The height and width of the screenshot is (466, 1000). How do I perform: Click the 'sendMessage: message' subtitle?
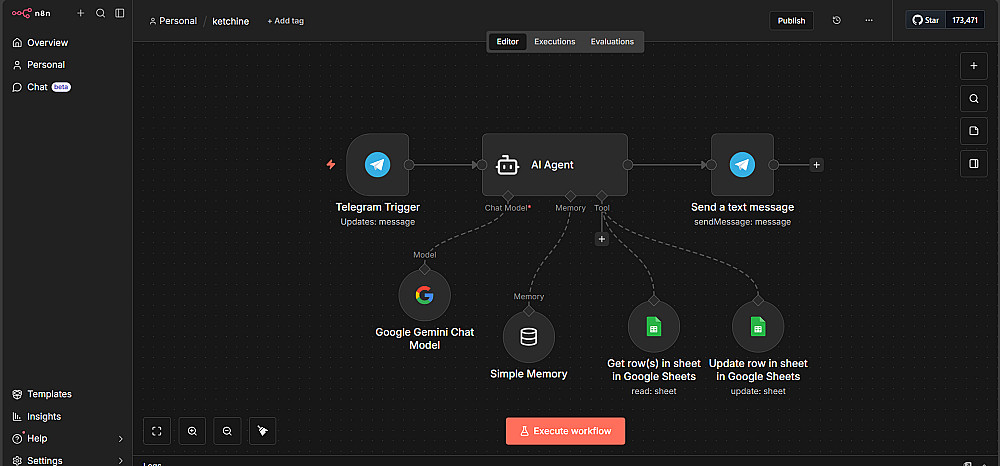742,222
